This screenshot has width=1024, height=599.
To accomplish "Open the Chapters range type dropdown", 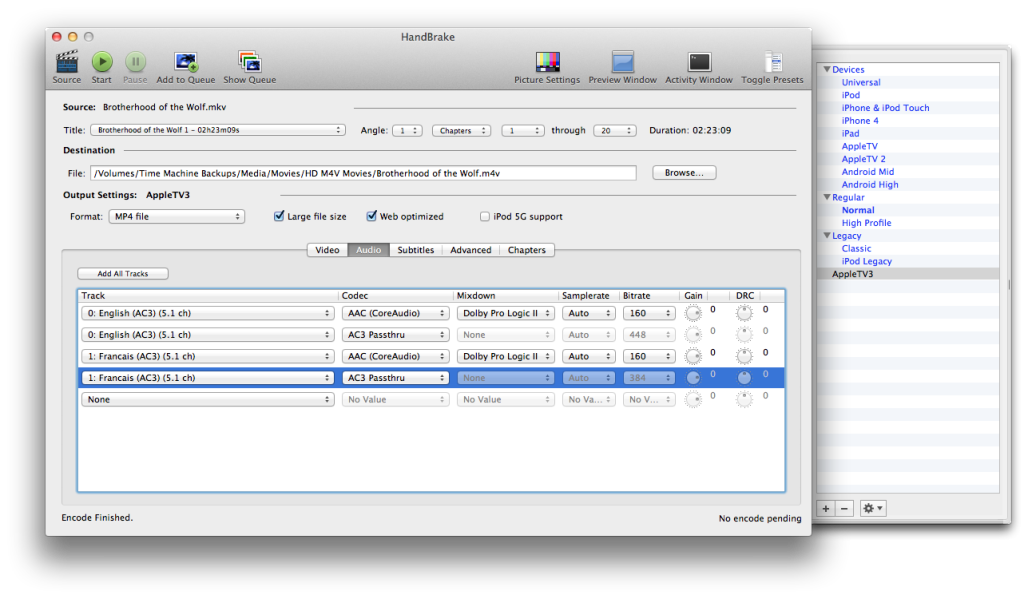I will click(x=462, y=131).
